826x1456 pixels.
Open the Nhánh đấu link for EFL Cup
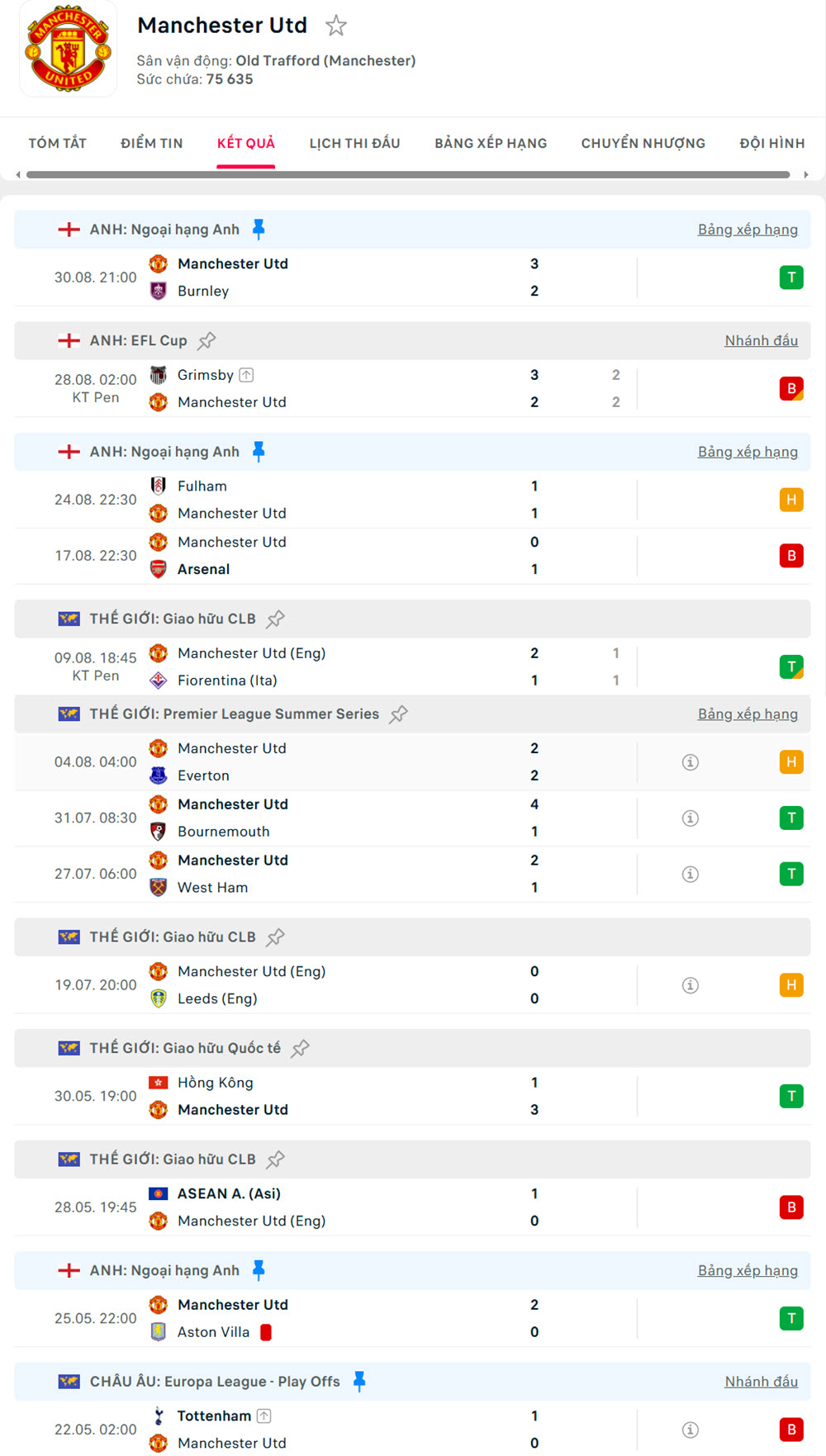coord(762,340)
